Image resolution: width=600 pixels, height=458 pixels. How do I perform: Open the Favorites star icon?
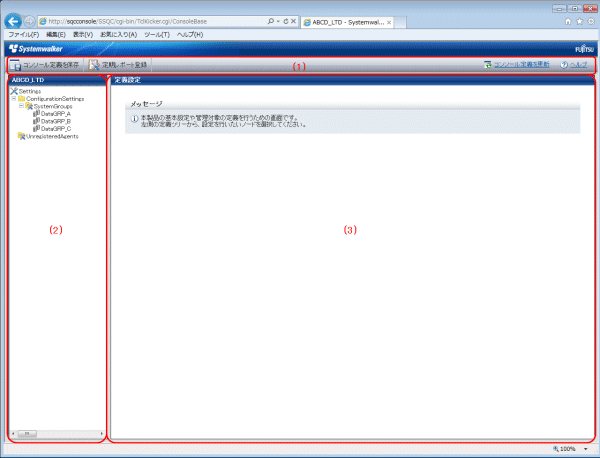coord(580,21)
